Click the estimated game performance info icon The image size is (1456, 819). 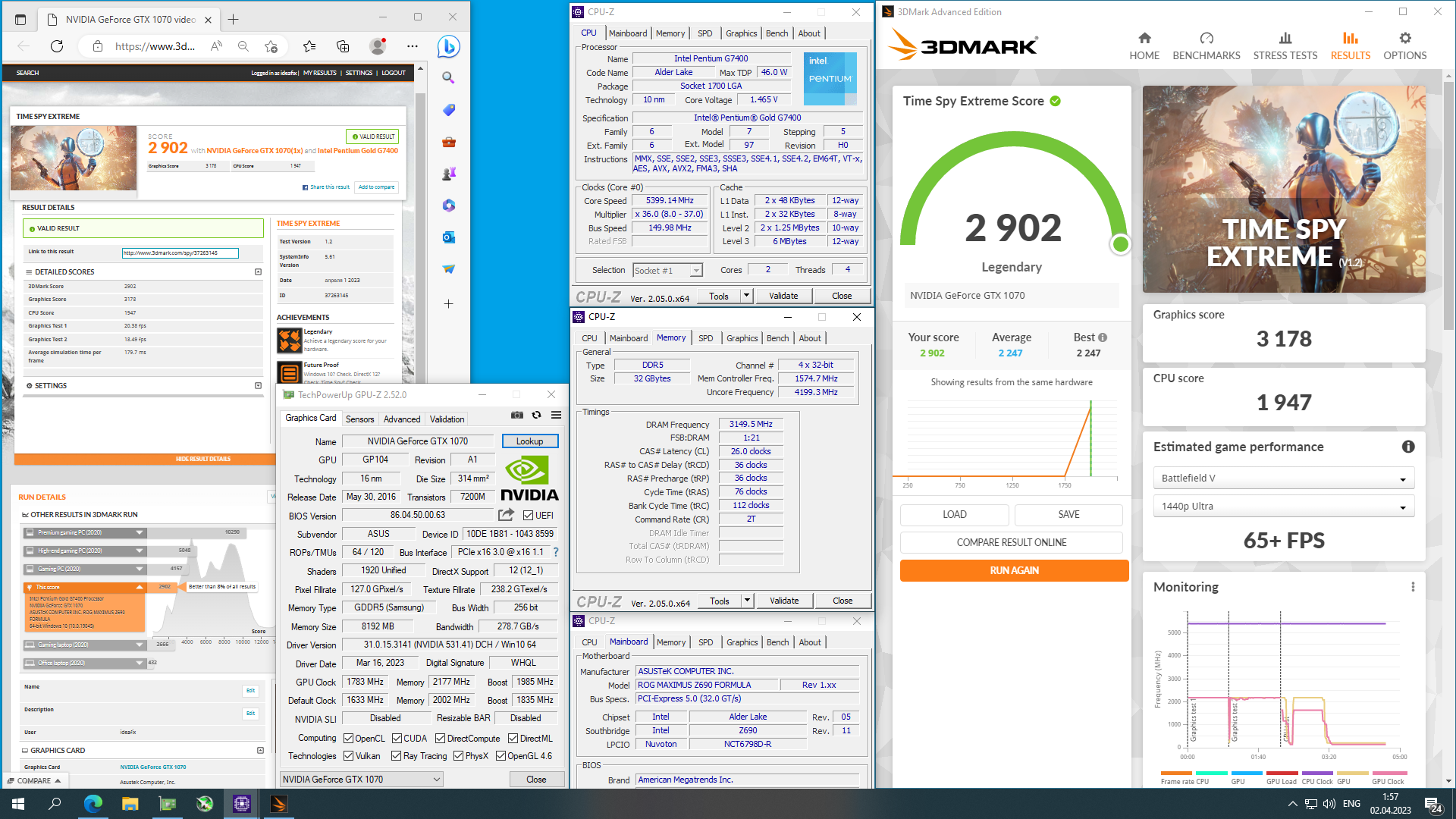(x=1408, y=447)
